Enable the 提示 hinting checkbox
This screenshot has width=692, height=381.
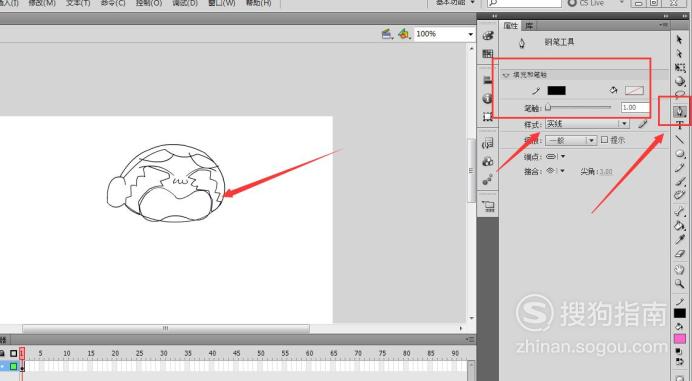[605, 140]
